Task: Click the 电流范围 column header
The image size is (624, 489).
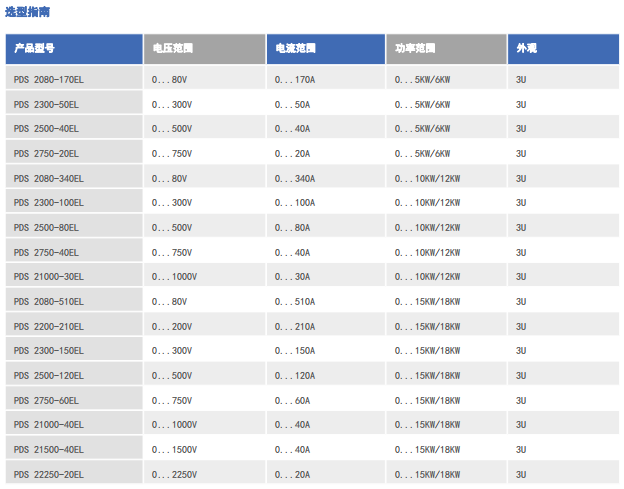Action: click(326, 49)
